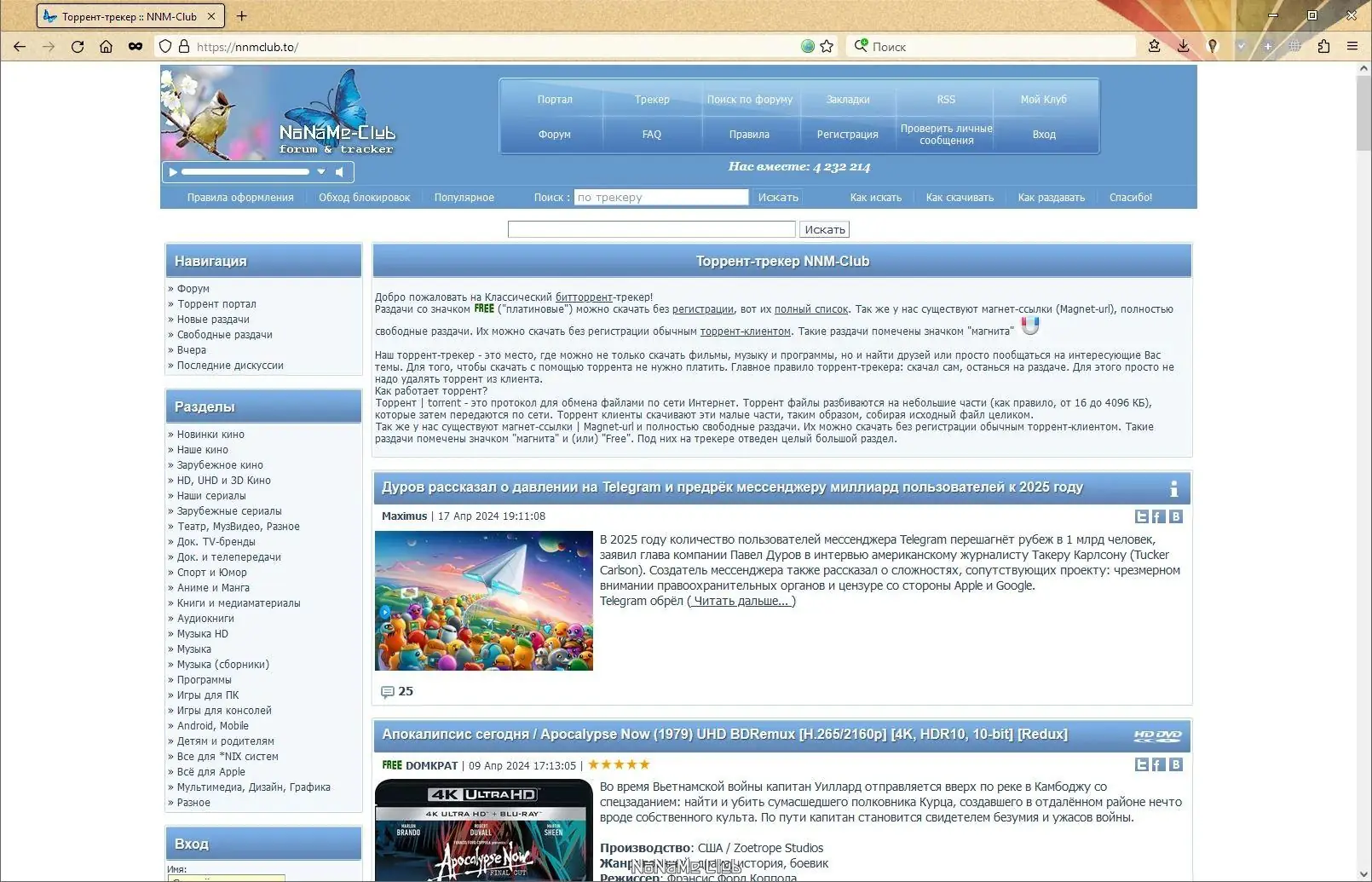Open the RSS menu item
The width and height of the screenshot is (1372, 882).
click(x=946, y=100)
